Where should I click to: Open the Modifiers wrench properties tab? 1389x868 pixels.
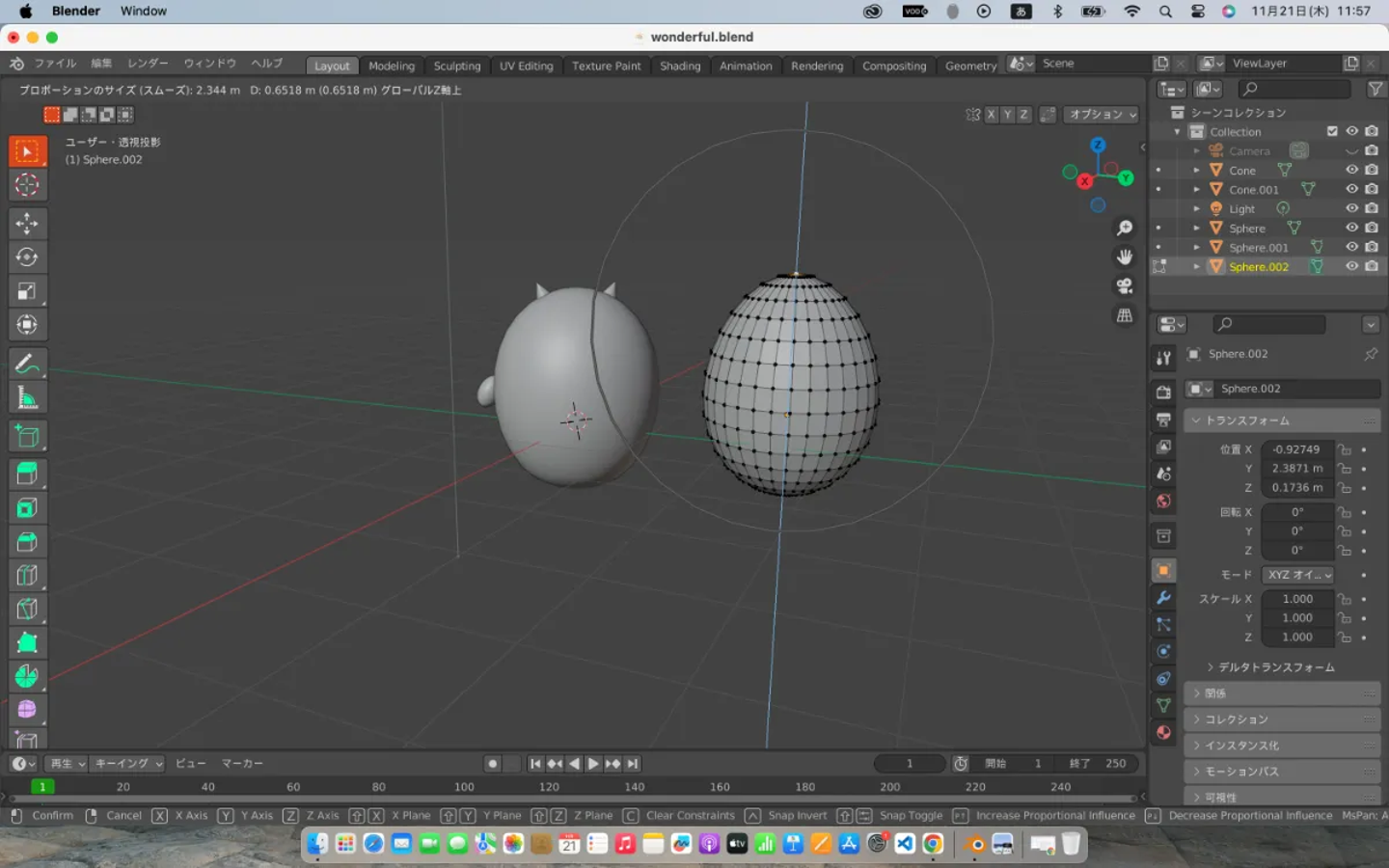pyautogui.click(x=1163, y=598)
